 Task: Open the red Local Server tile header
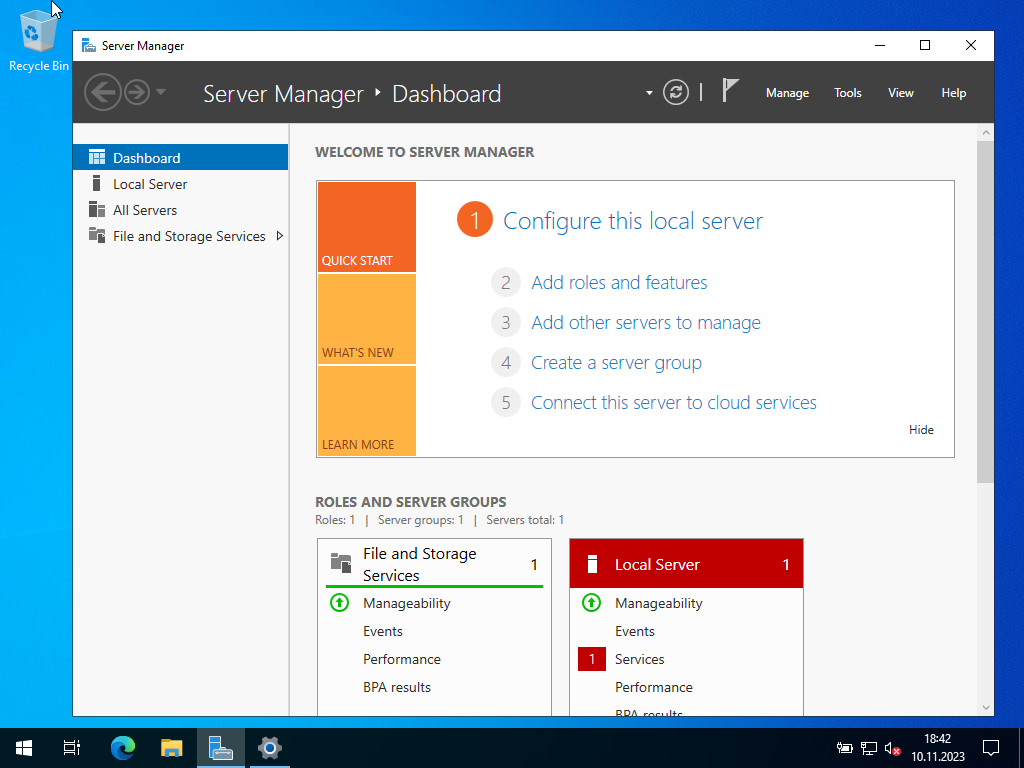click(x=686, y=564)
